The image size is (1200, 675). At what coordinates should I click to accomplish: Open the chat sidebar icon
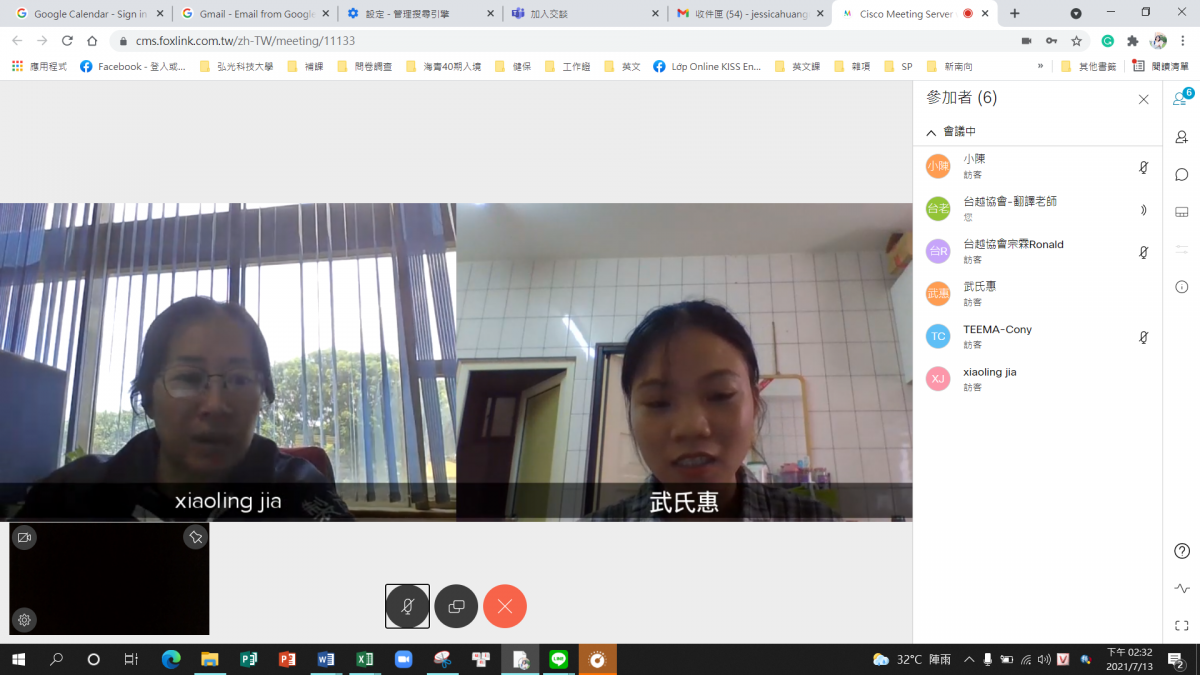pyautogui.click(x=1181, y=175)
